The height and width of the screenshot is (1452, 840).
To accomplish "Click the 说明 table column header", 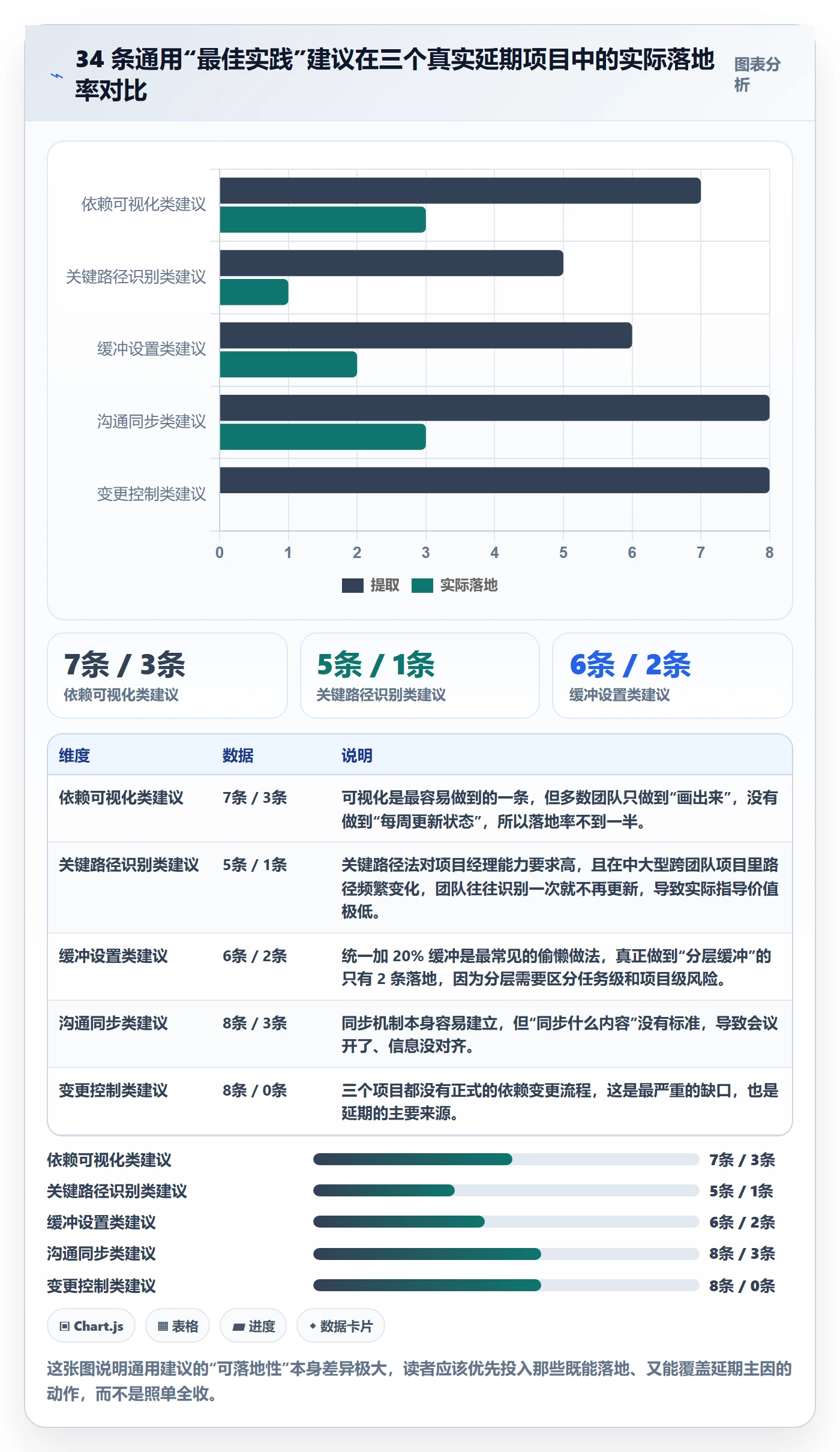I will tap(357, 755).
